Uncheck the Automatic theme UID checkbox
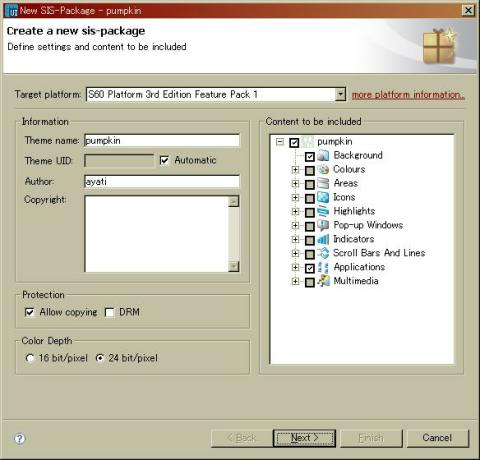The height and width of the screenshot is (460, 480). point(164,160)
